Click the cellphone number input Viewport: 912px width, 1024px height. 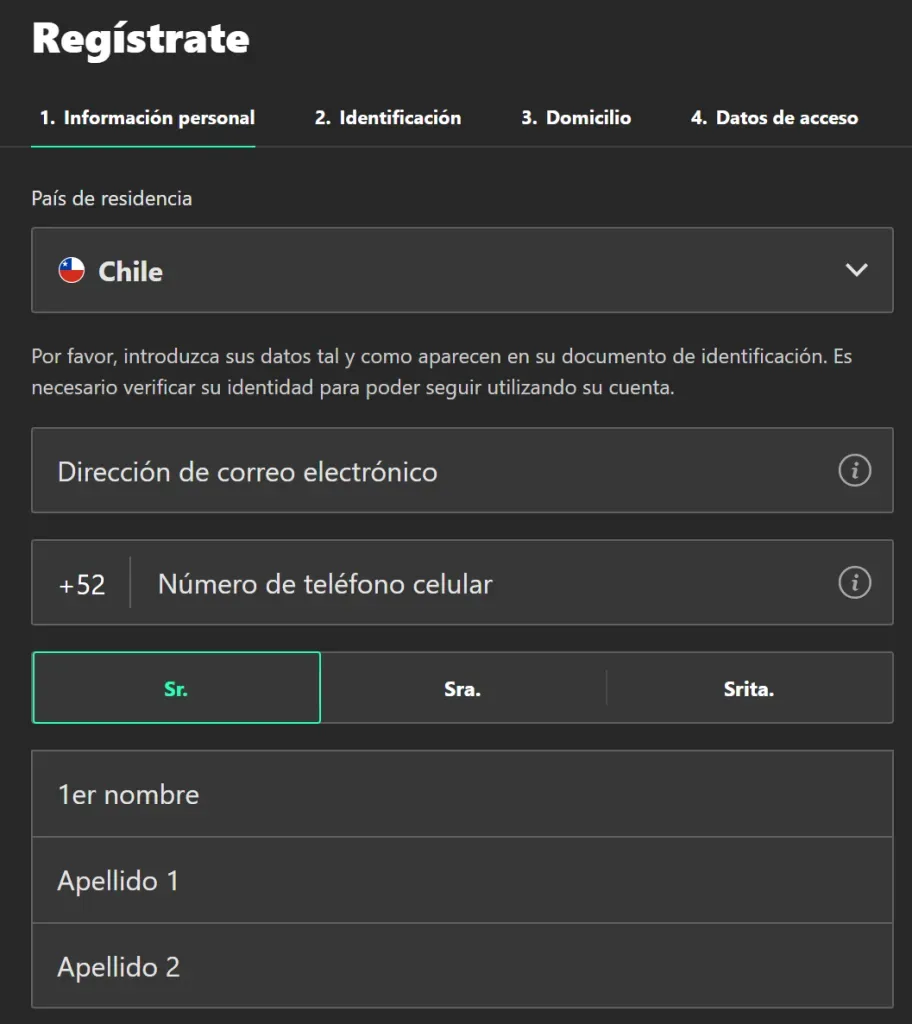(450, 583)
